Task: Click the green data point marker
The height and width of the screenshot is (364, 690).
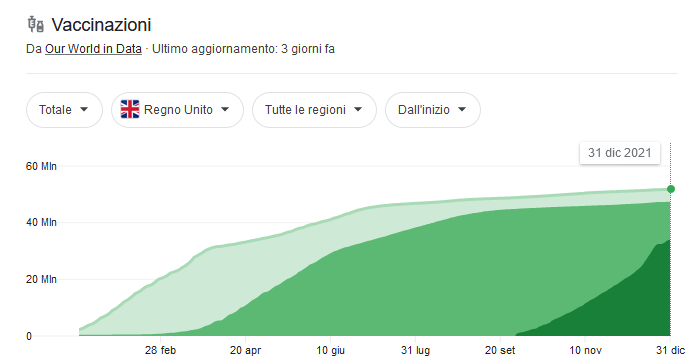Action: point(671,189)
